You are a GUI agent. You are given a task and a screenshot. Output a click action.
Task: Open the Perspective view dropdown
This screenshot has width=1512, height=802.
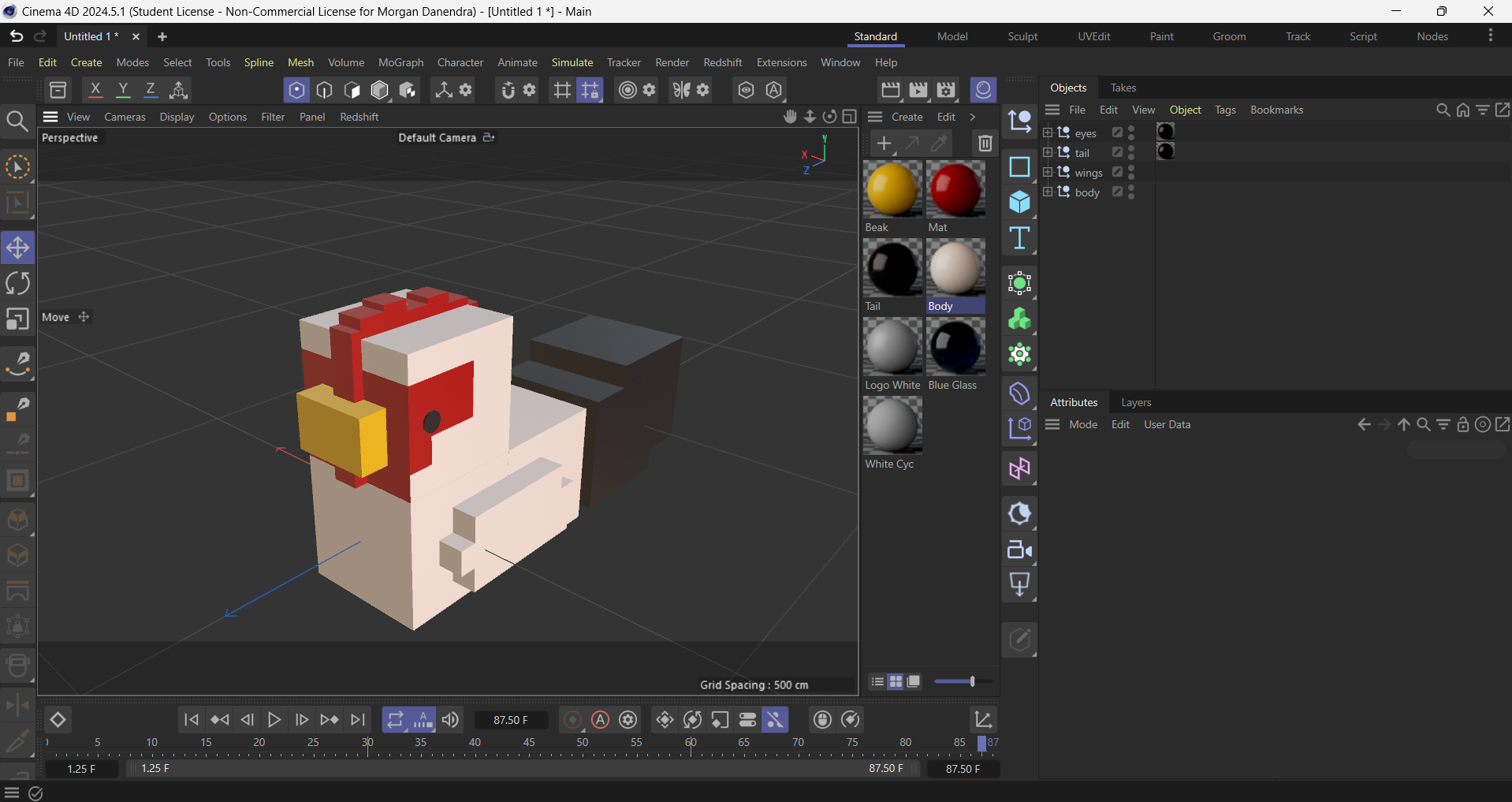coord(69,137)
